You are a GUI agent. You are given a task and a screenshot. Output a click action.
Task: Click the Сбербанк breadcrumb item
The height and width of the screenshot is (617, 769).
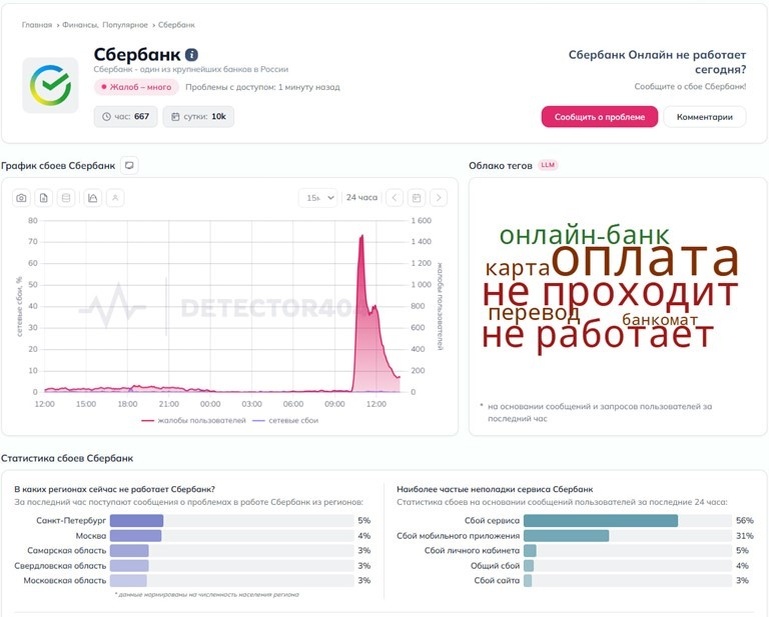coord(177,25)
